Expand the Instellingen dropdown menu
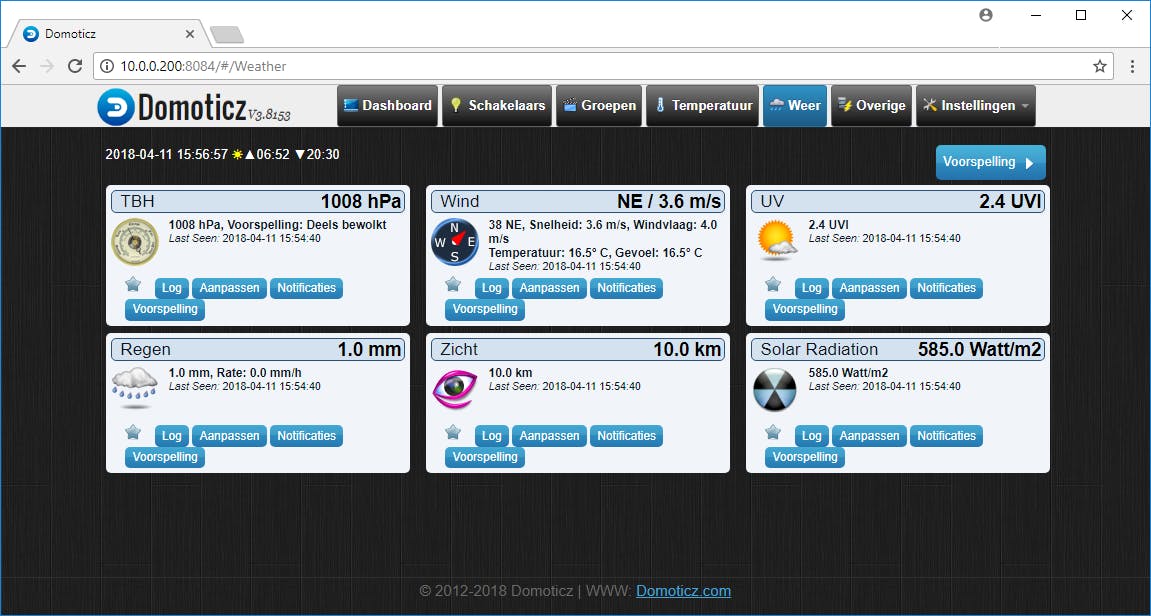1151x616 pixels. [976, 106]
